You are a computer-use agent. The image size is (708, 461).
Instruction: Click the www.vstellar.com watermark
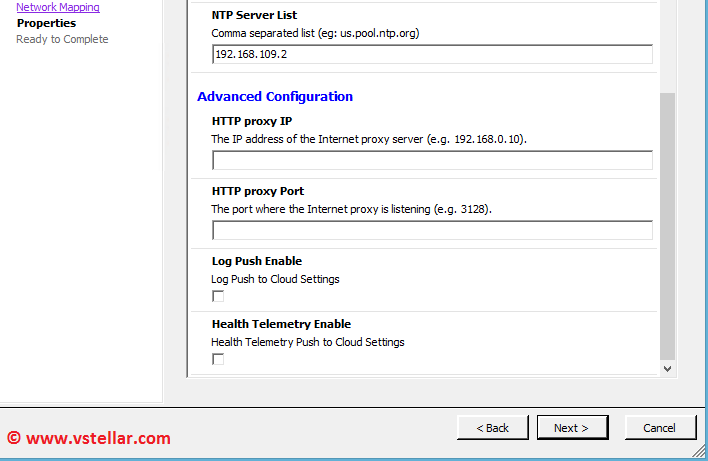89,438
